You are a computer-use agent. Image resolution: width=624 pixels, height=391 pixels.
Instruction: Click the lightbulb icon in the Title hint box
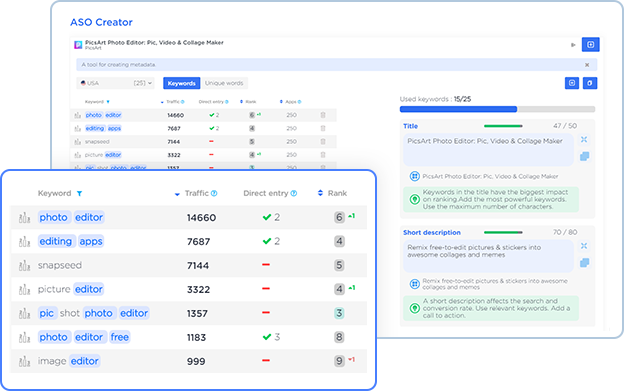[414, 199]
